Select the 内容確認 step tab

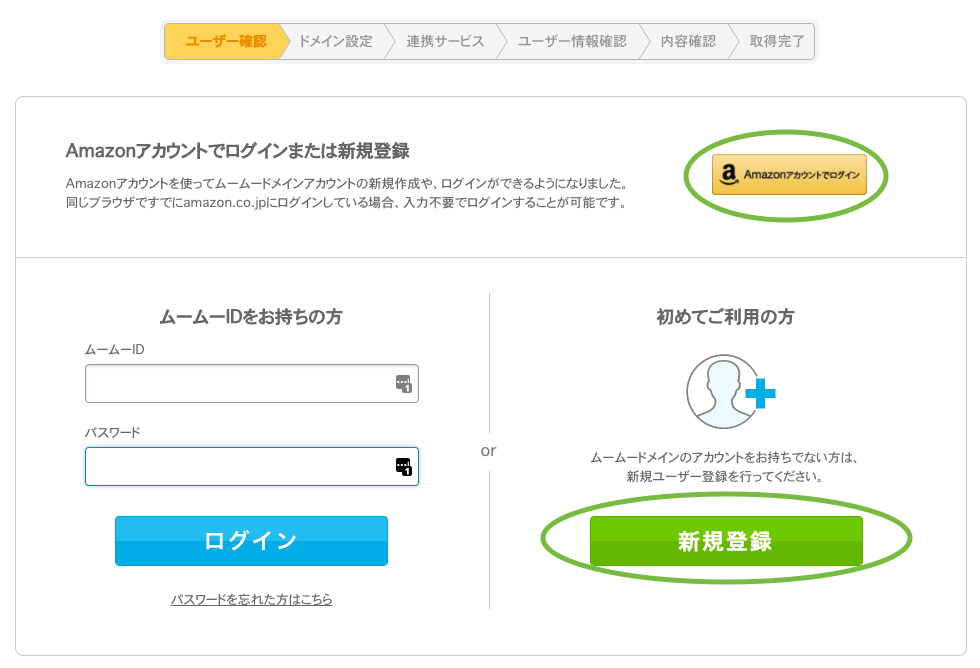coord(688,41)
